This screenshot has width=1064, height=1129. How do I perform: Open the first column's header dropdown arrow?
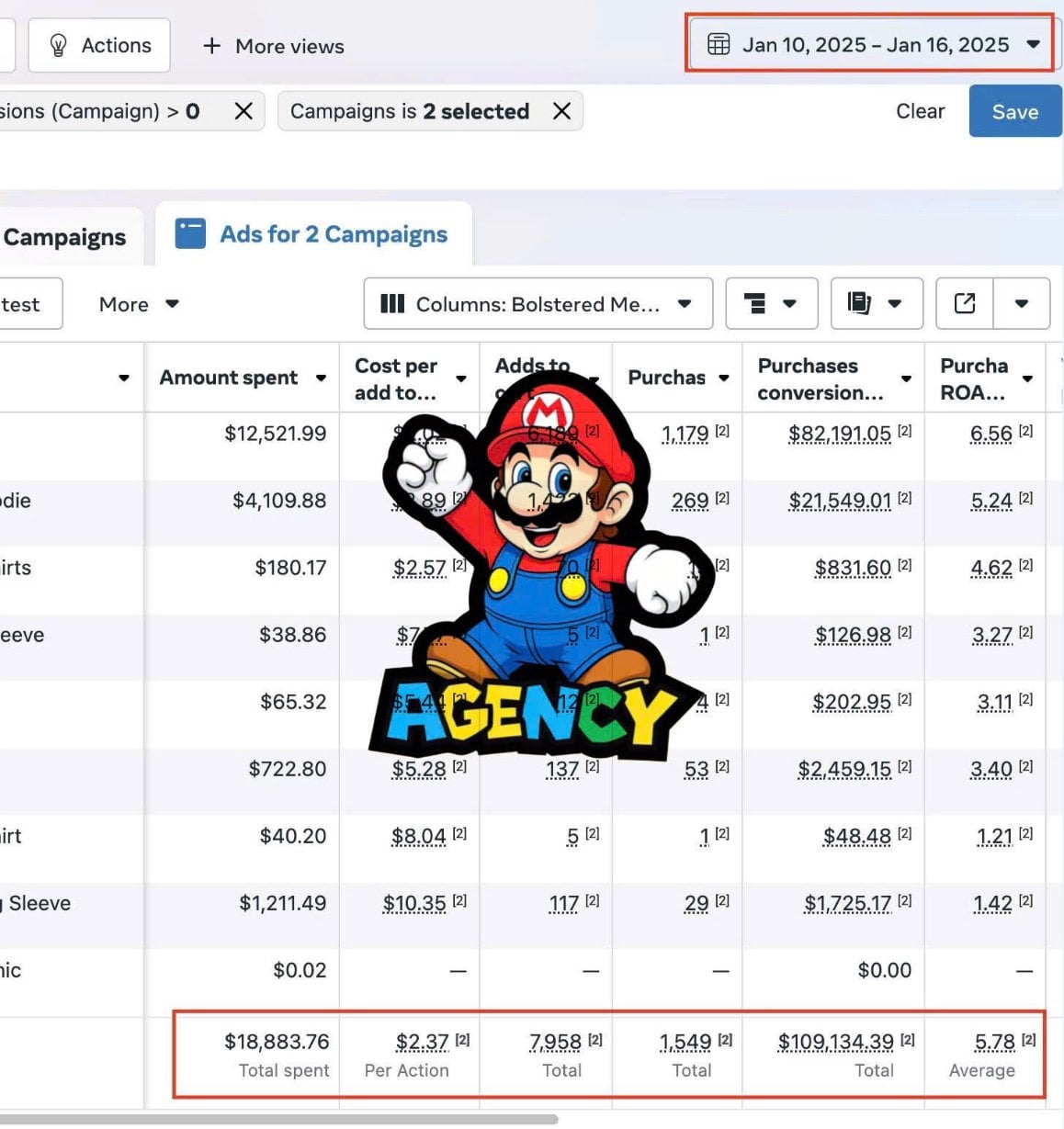[124, 378]
